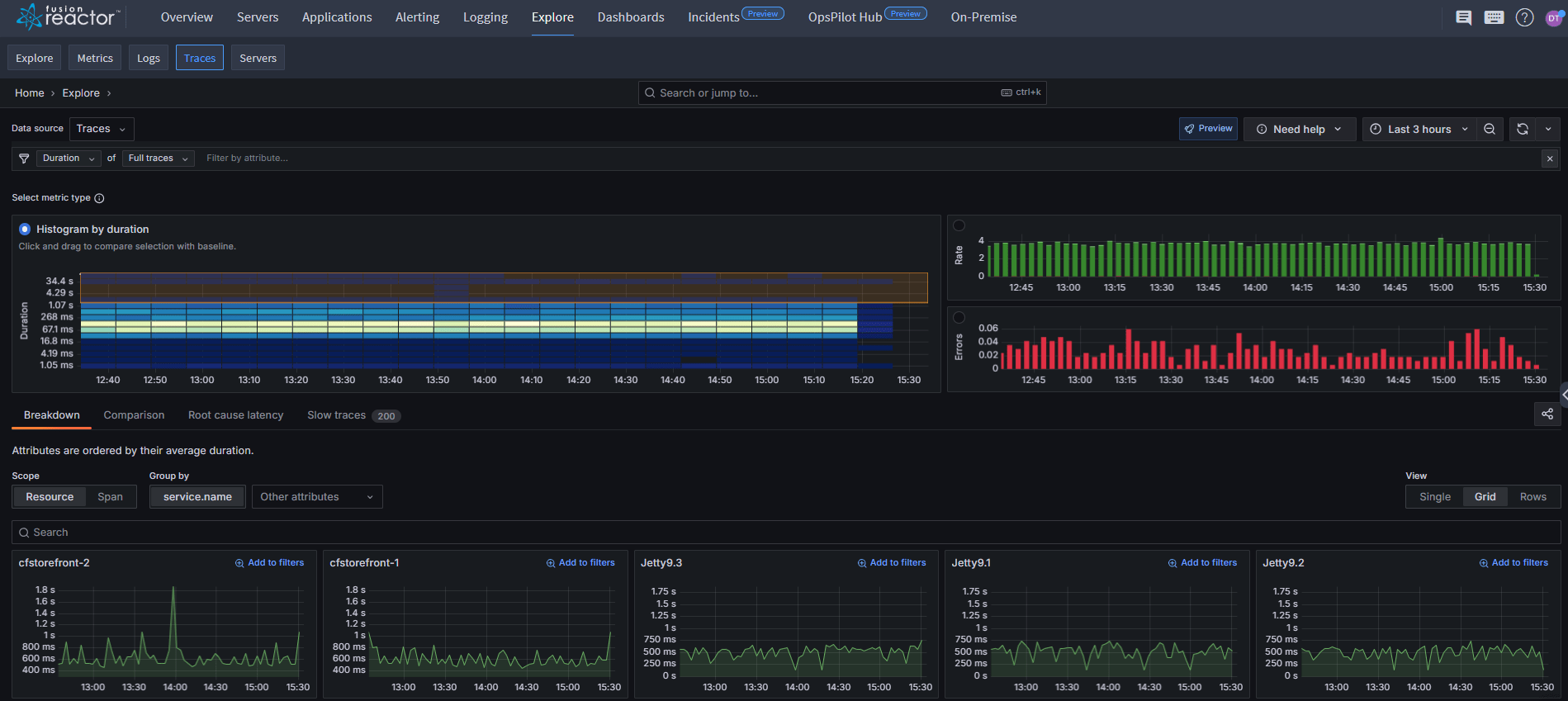Add cfstorefront-2 to filters

[x=269, y=563]
